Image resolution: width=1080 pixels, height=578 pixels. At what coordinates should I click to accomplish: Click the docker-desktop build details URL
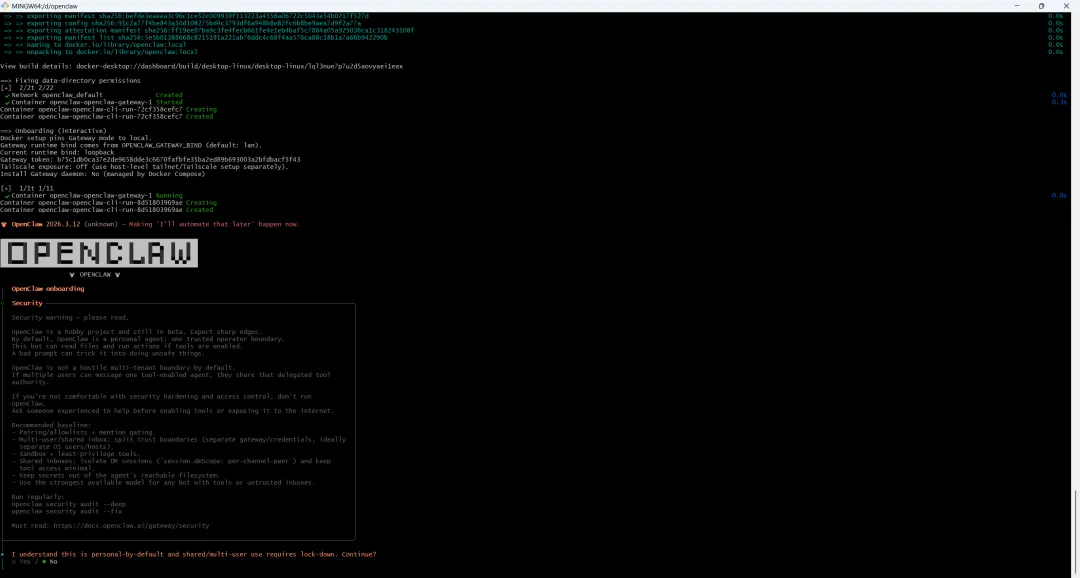[x=239, y=66]
